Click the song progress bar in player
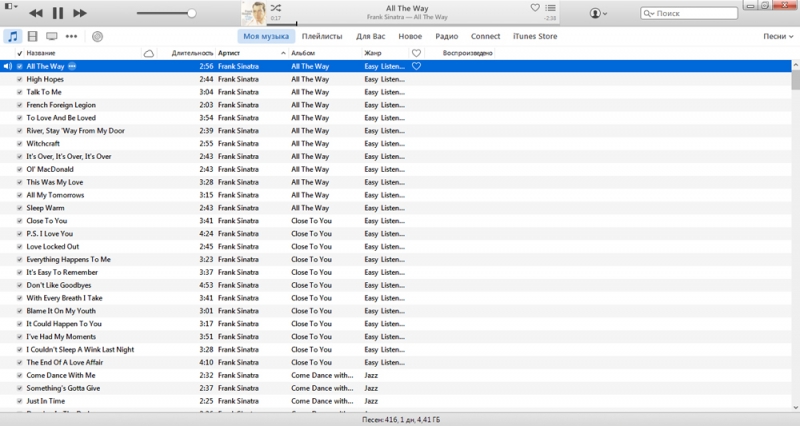 pos(413,24)
